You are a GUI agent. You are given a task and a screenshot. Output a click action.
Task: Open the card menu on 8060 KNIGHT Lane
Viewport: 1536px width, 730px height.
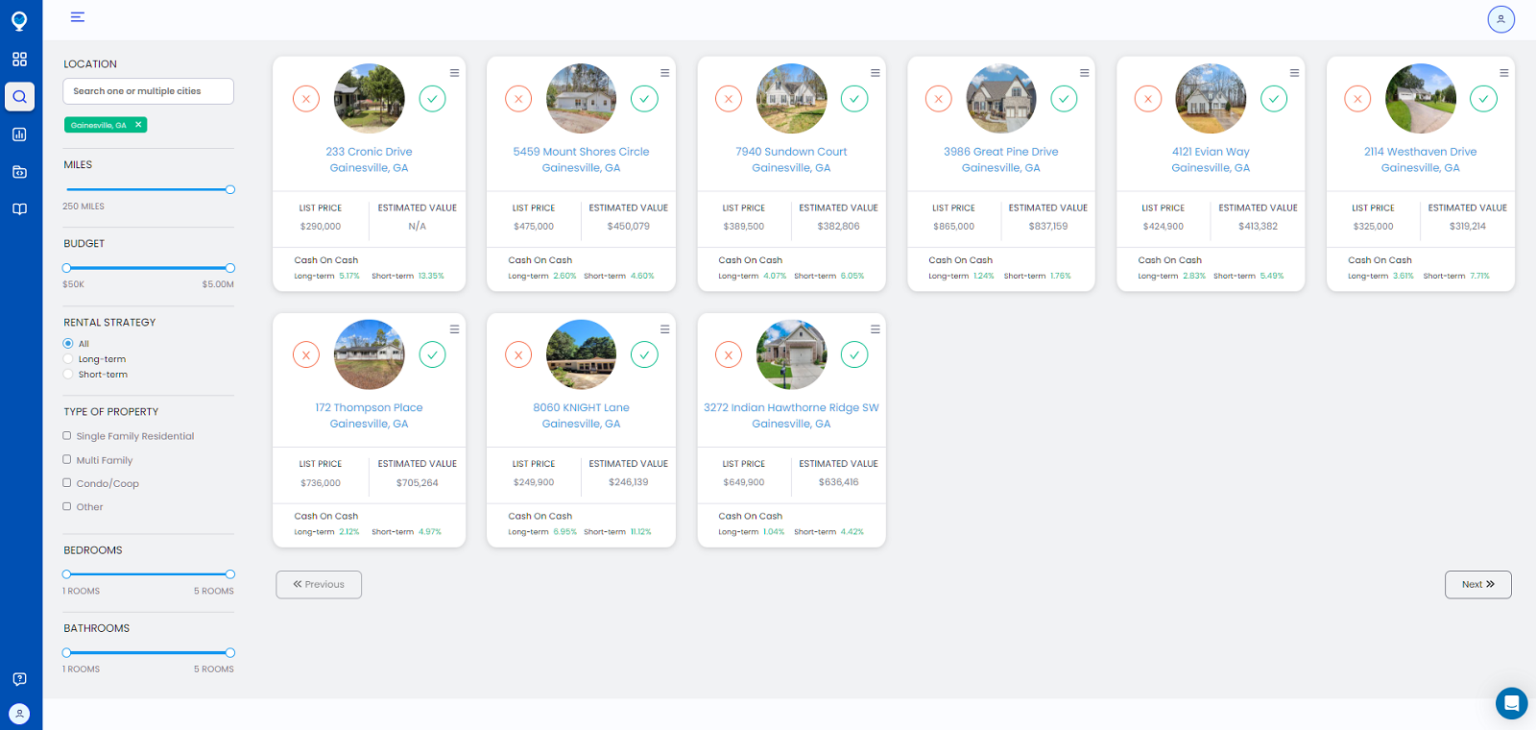664,328
